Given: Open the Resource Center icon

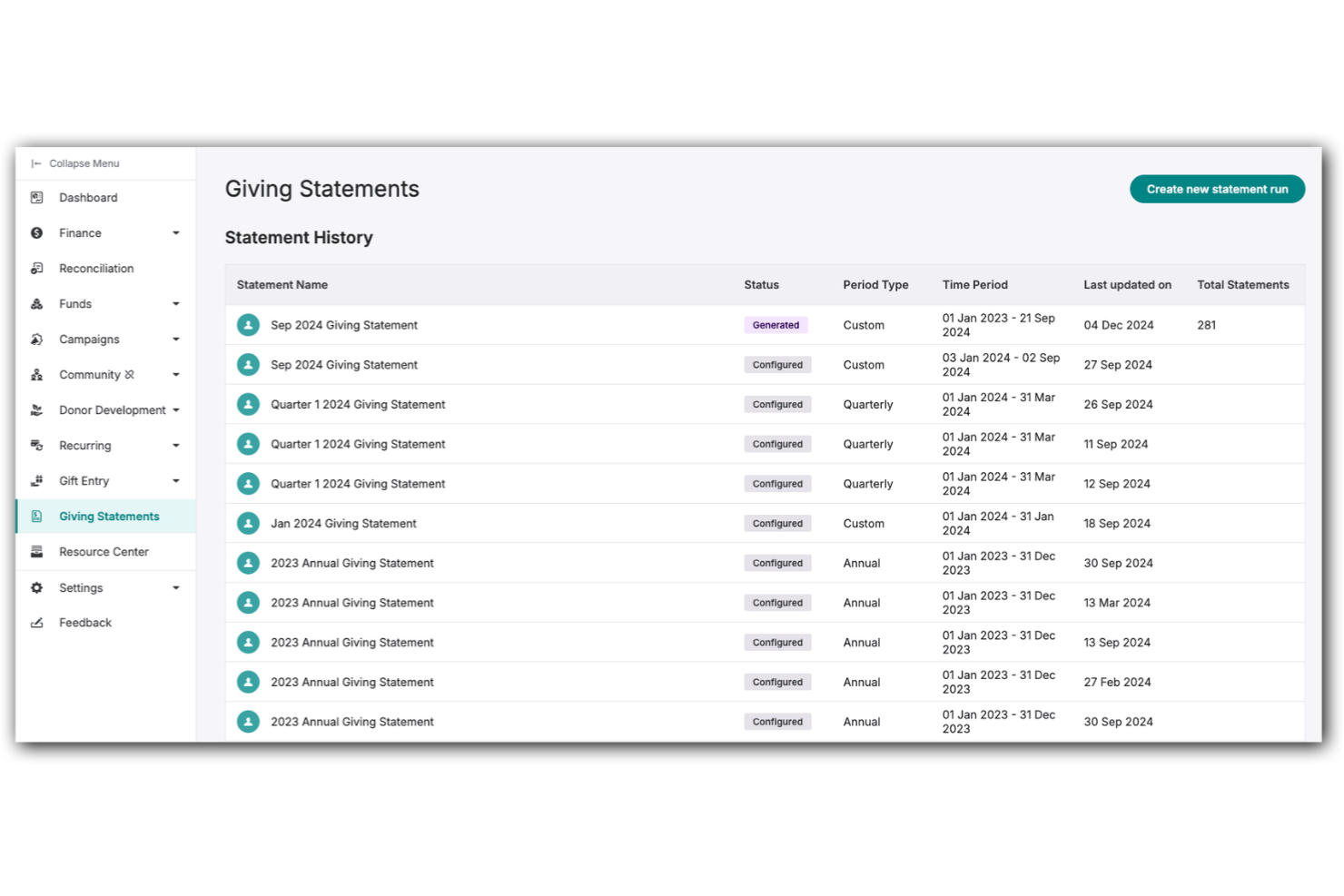Looking at the screenshot, I should (x=36, y=551).
